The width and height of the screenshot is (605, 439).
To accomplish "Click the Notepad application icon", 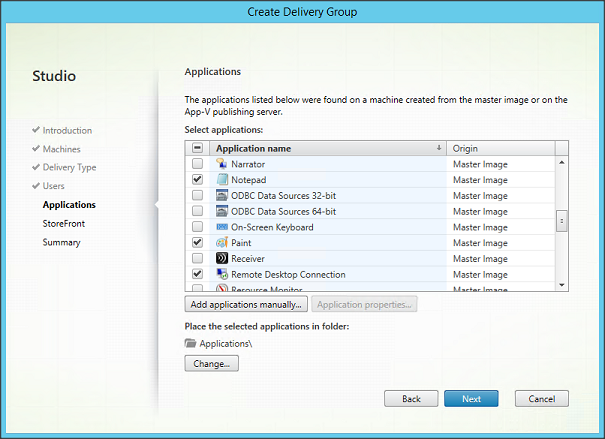I will coord(222,179).
